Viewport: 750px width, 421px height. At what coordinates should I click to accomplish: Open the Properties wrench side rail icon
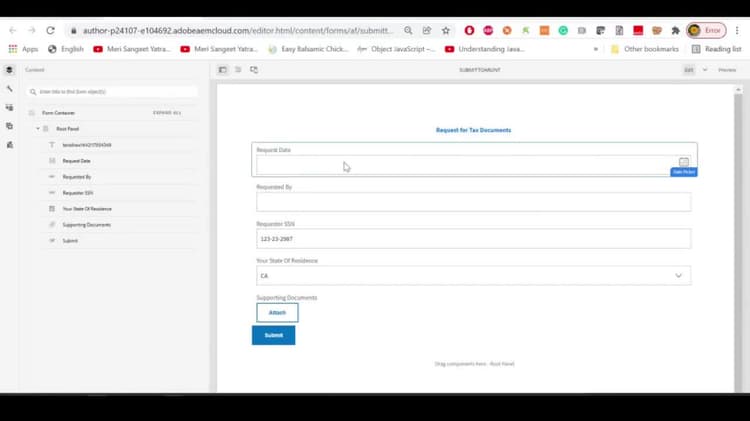pos(9,89)
